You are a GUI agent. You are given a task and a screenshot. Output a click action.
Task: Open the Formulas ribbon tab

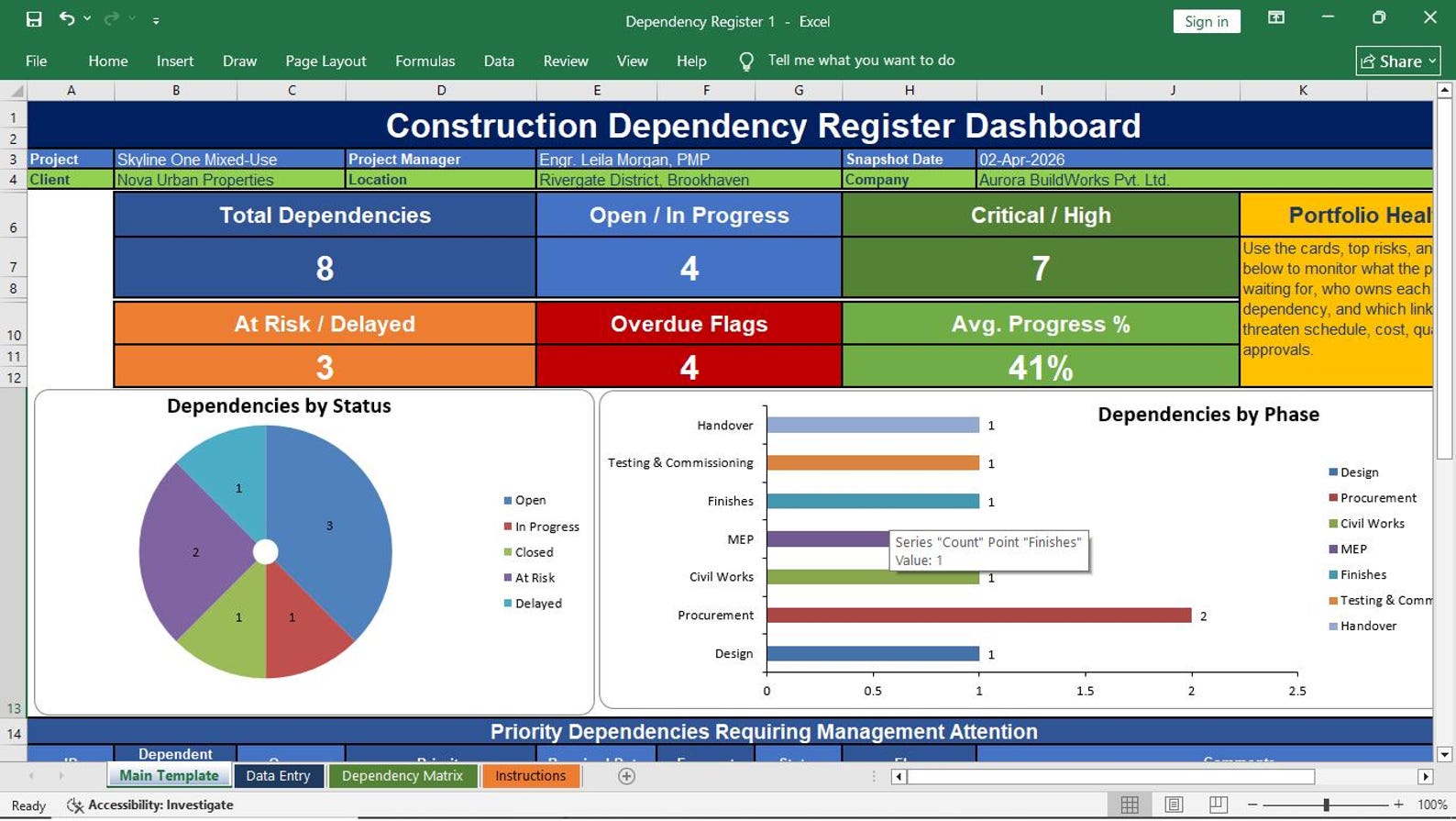[425, 61]
